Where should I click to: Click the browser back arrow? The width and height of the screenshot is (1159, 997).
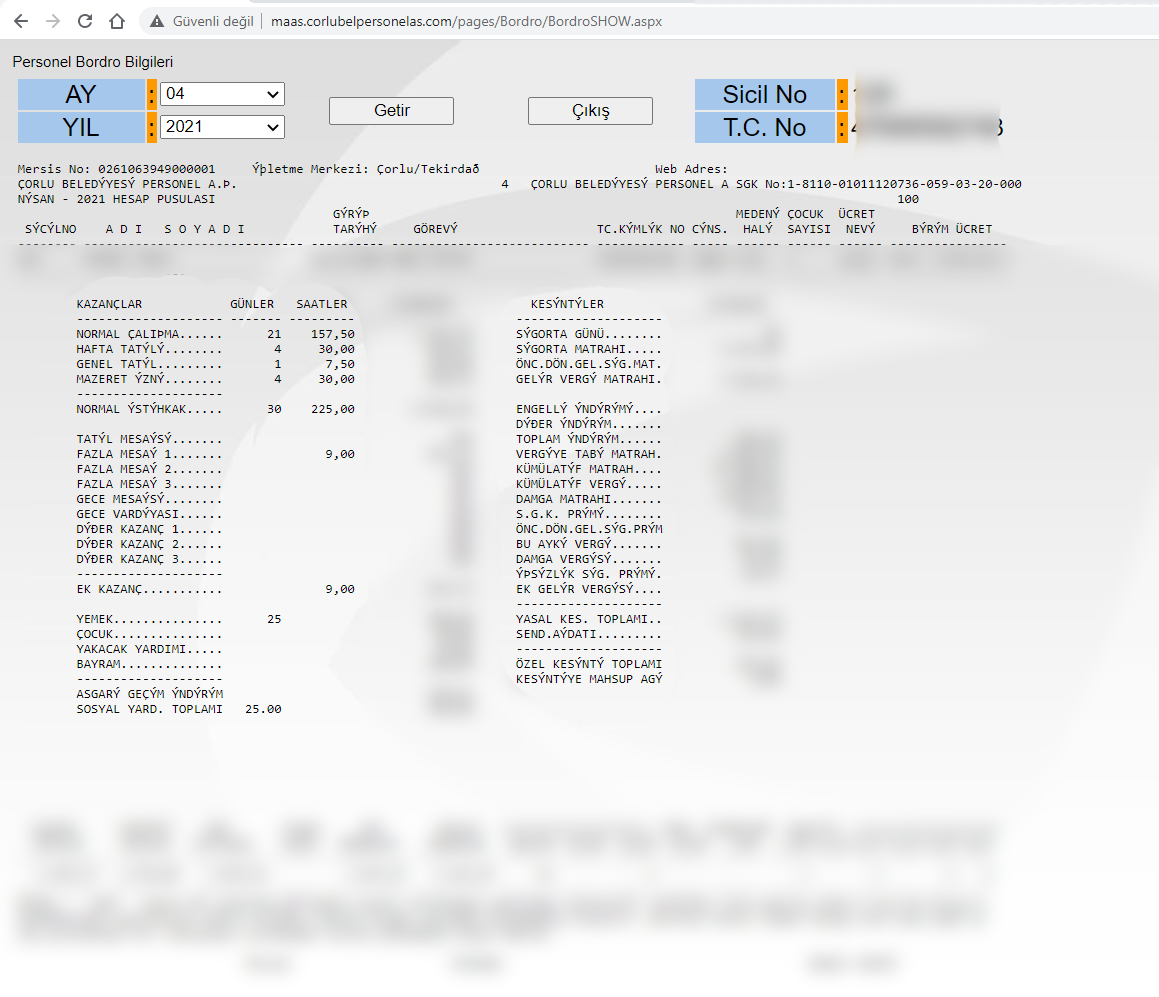22,21
